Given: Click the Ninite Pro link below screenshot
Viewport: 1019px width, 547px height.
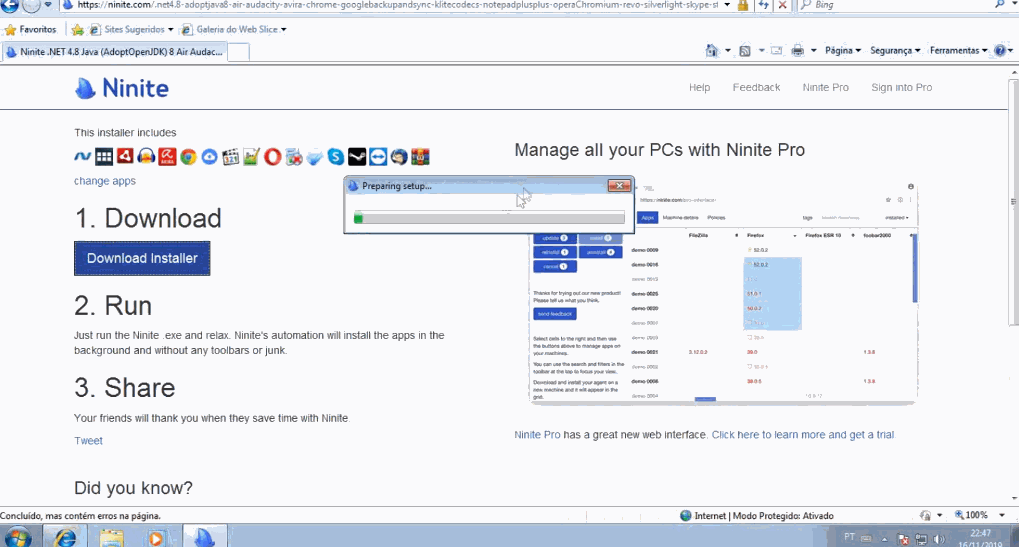Looking at the screenshot, I should point(537,435).
